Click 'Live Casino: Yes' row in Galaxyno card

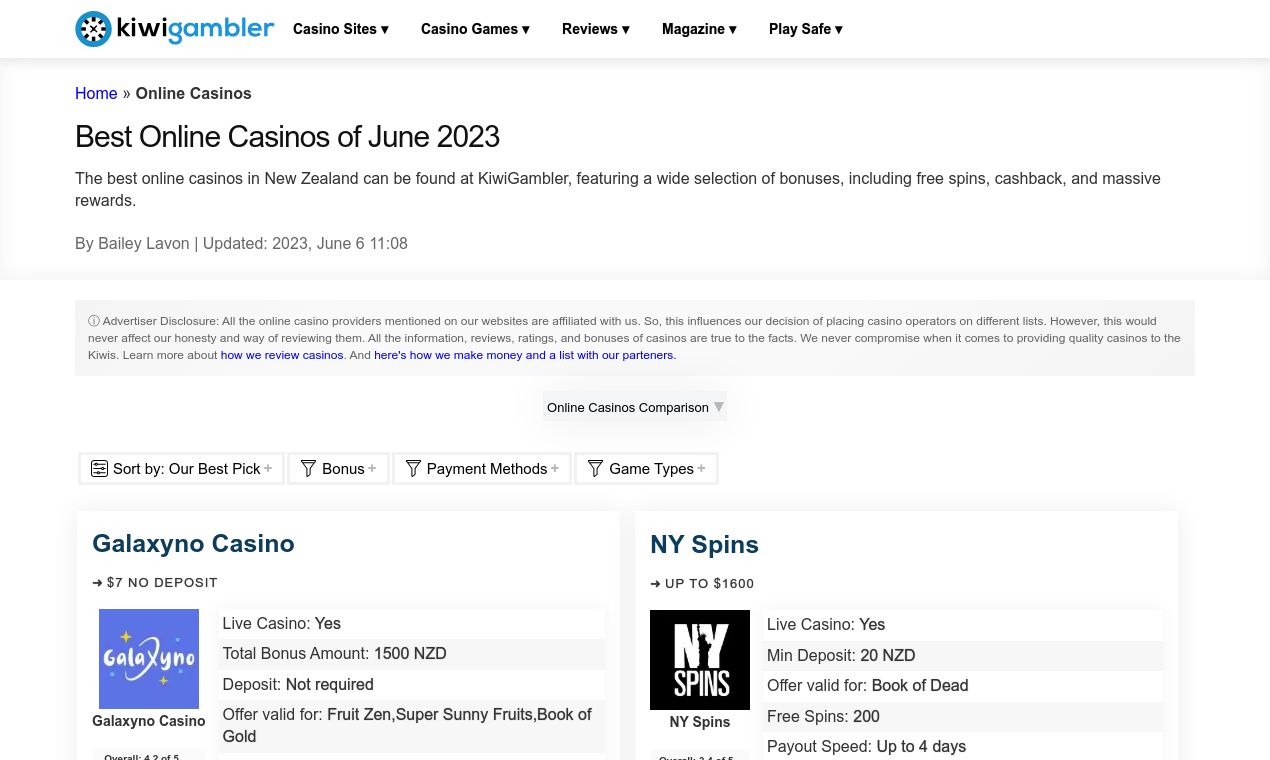(x=412, y=624)
